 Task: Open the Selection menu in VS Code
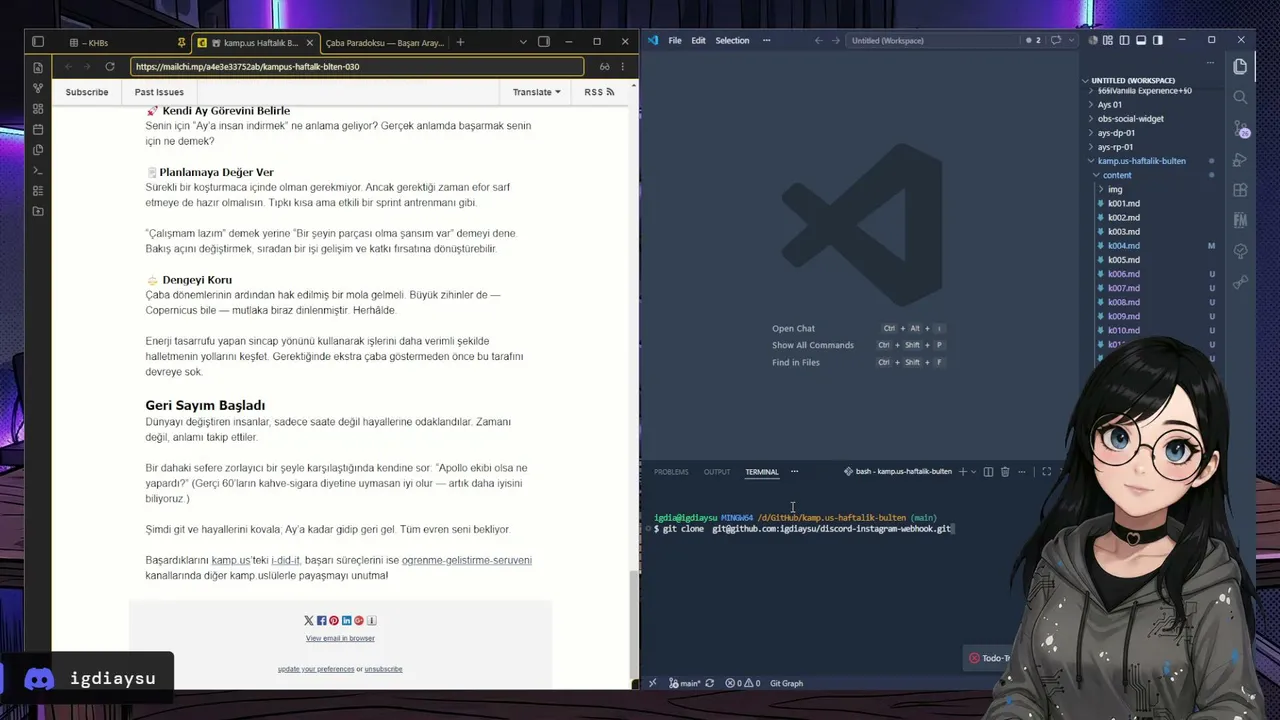pos(732,41)
